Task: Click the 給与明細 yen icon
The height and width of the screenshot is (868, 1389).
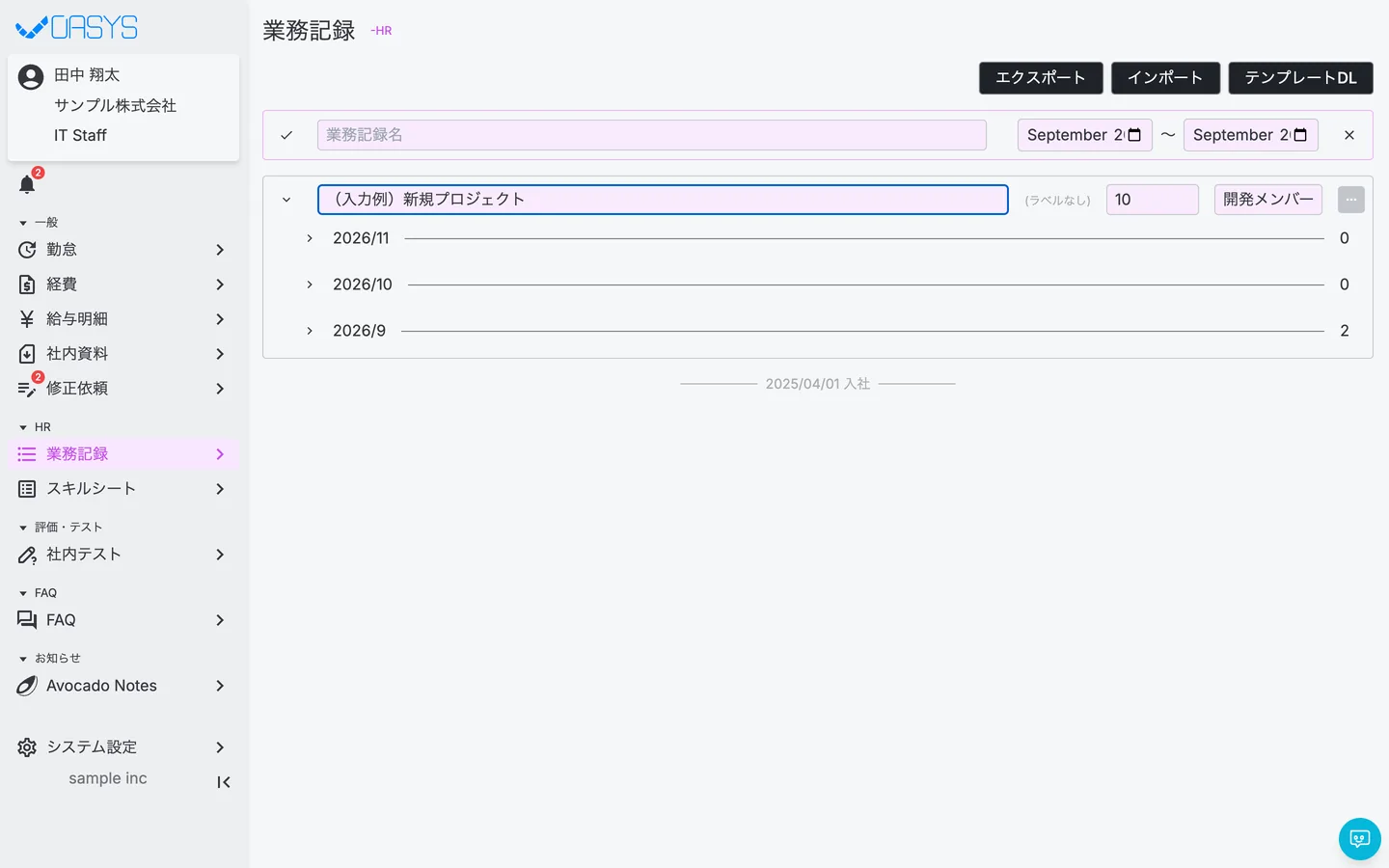Action: pyautogui.click(x=27, y=319)
